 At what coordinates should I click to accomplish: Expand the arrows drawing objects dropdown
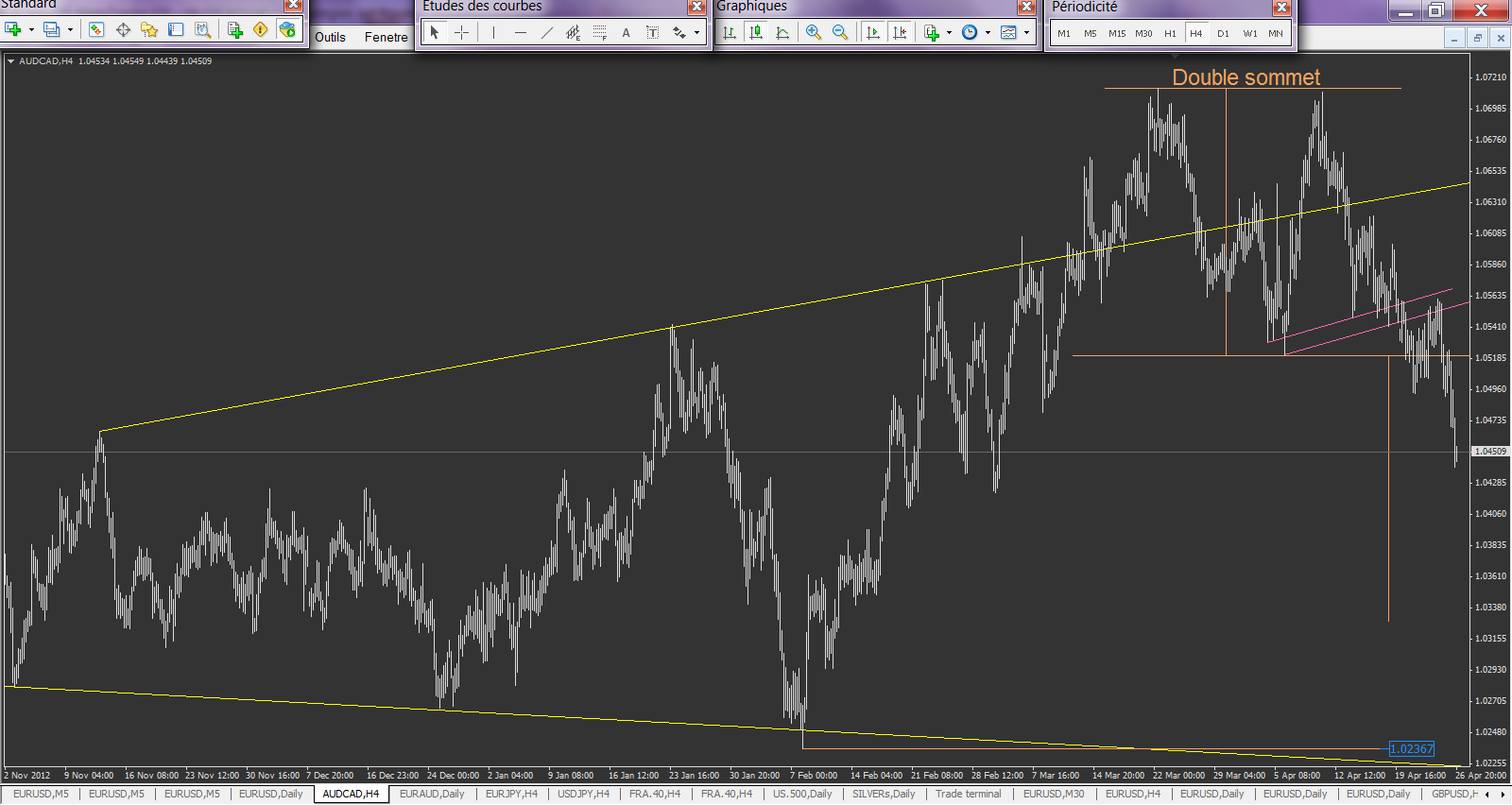pyautogui.click(x=697, y=32)
